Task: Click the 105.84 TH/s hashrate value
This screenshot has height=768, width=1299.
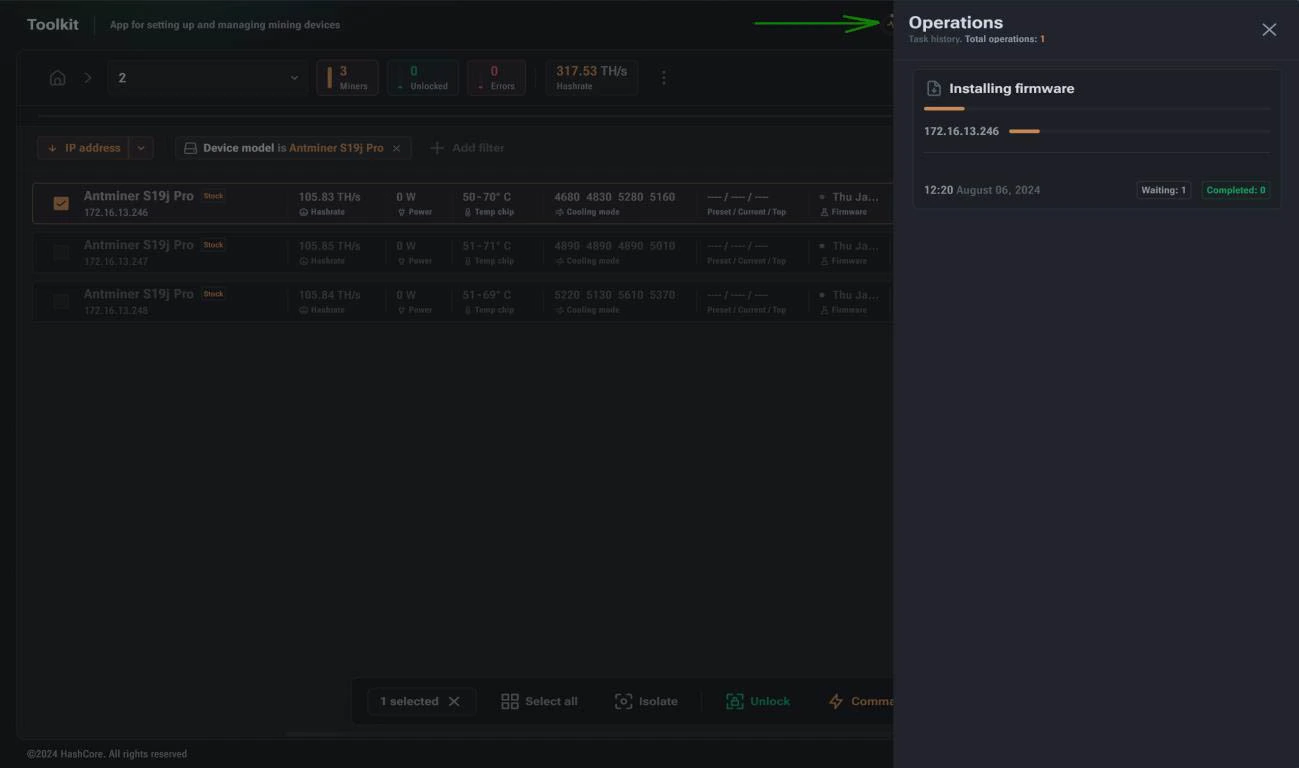Action: pos(329,295)
